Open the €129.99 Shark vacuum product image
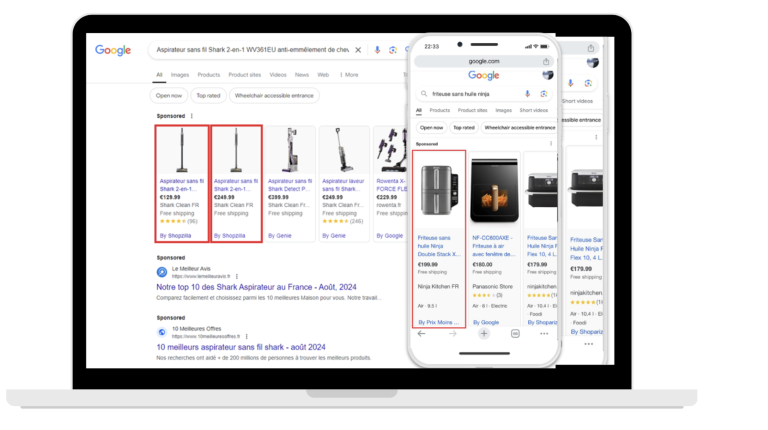 tap(182, 150)
